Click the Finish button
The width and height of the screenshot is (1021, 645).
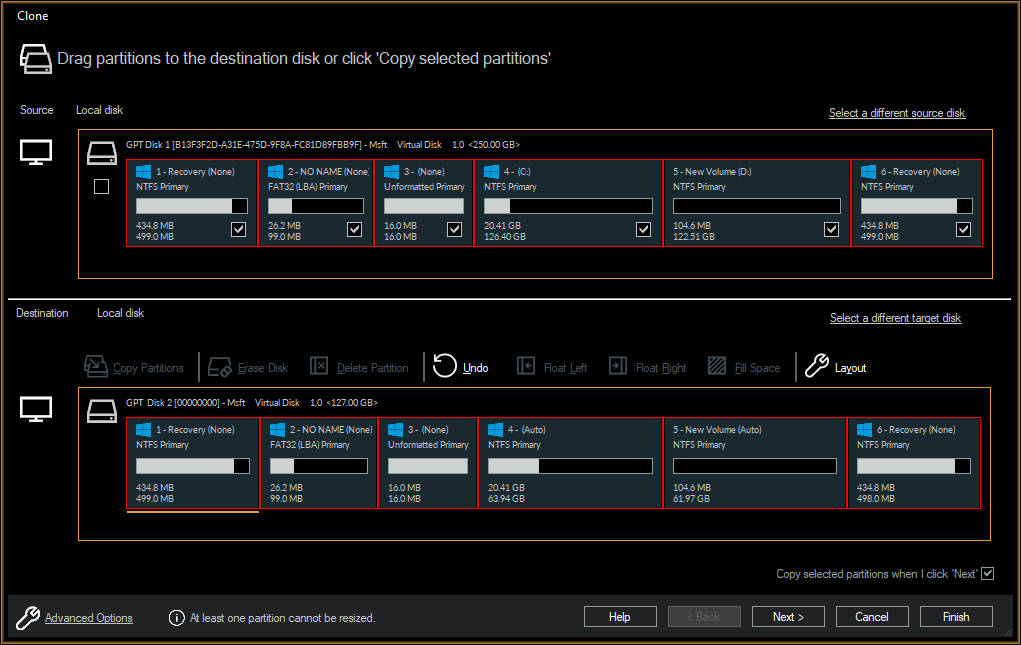pos(956,616)
